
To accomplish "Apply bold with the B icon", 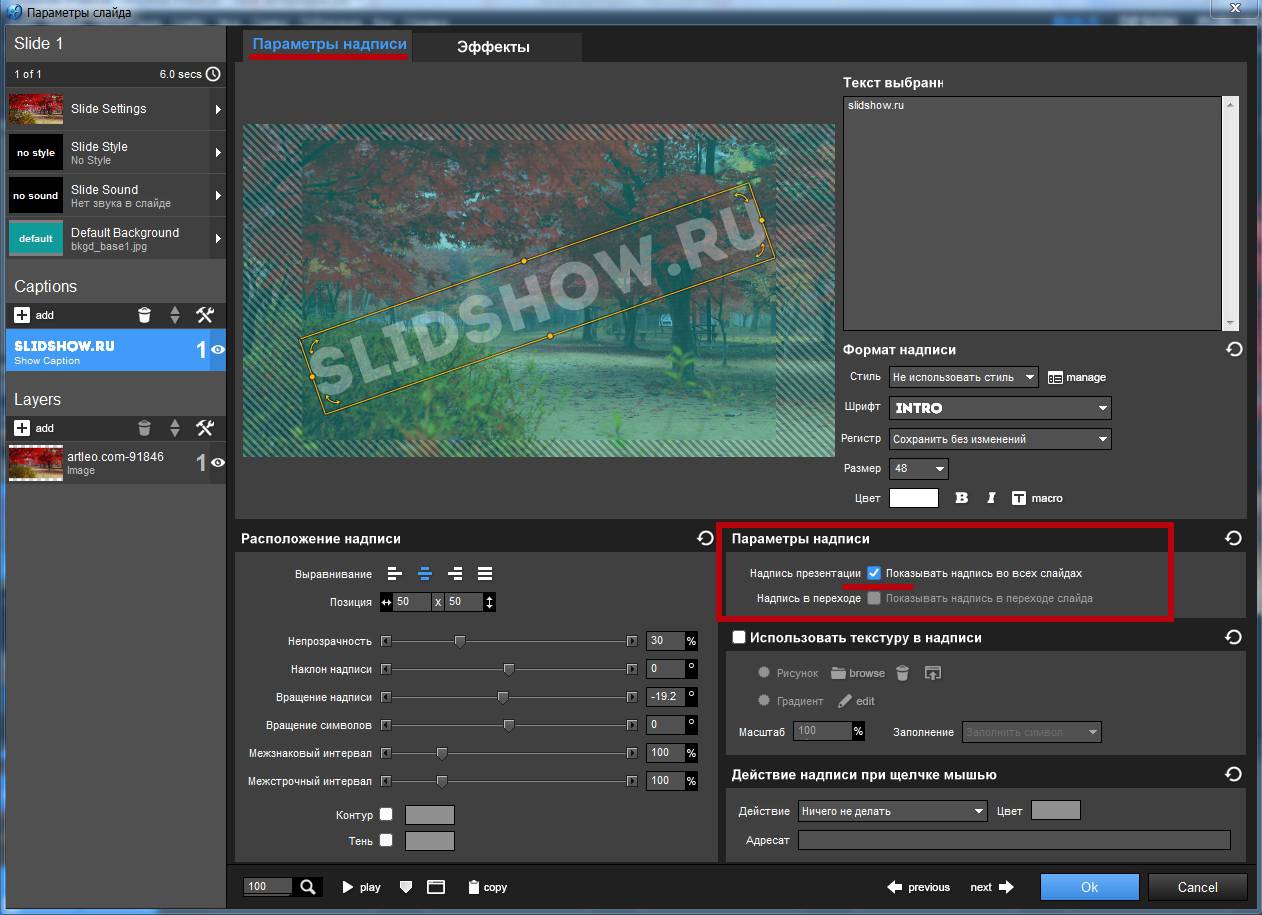I will click(x=962, y=498).
